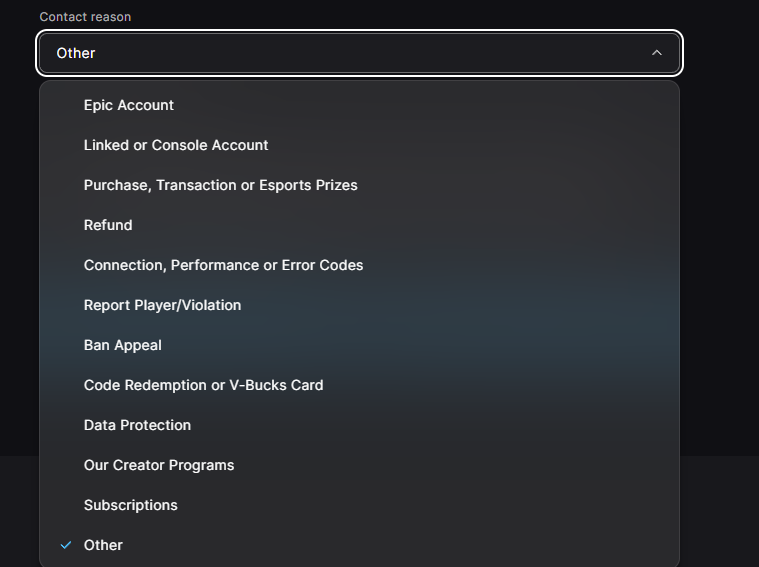The width and height of the screenshot is (759, 567).
Task: Choose the Ban Appeal option
Action: pyautogui.click(x=359, y=345)
